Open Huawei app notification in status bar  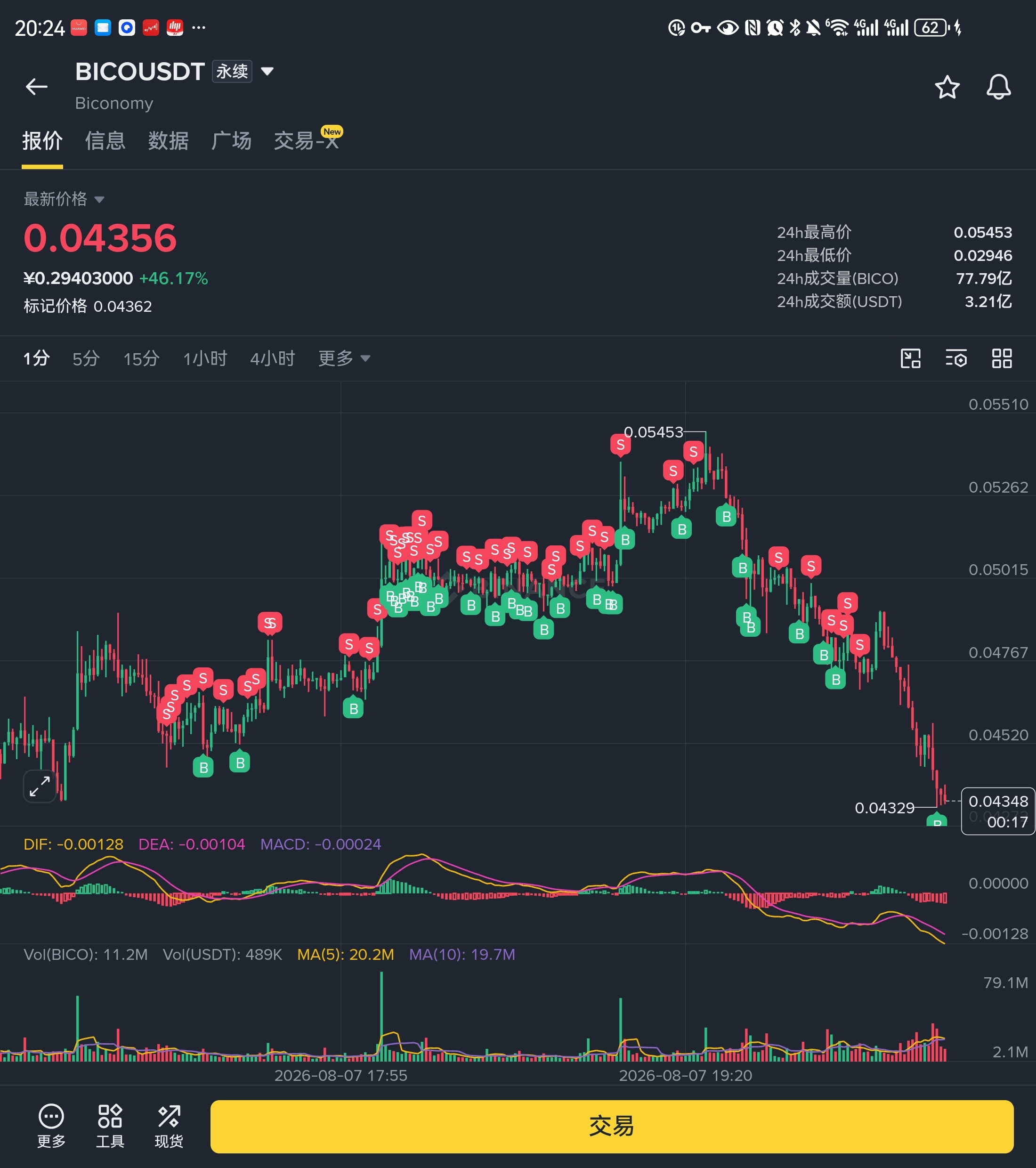79,27
